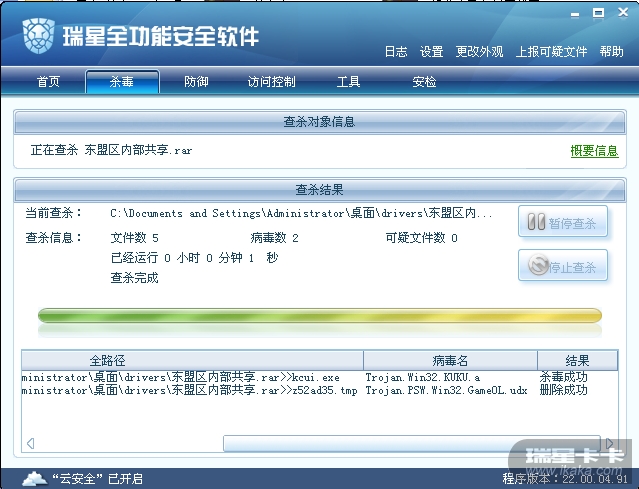
Task: Select the 工具 tab
Action: point(348,82)
